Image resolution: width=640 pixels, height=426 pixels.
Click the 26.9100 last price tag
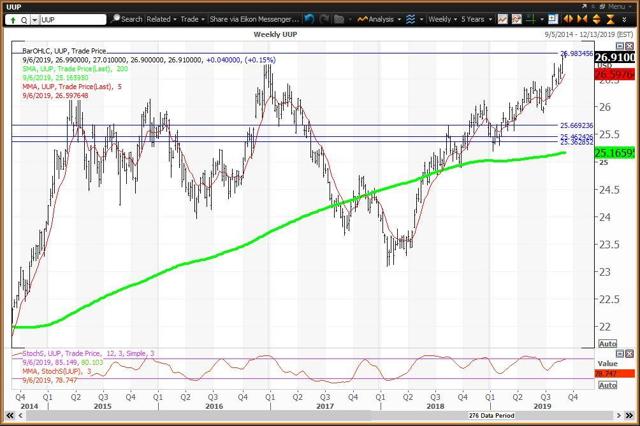(615, 57)
